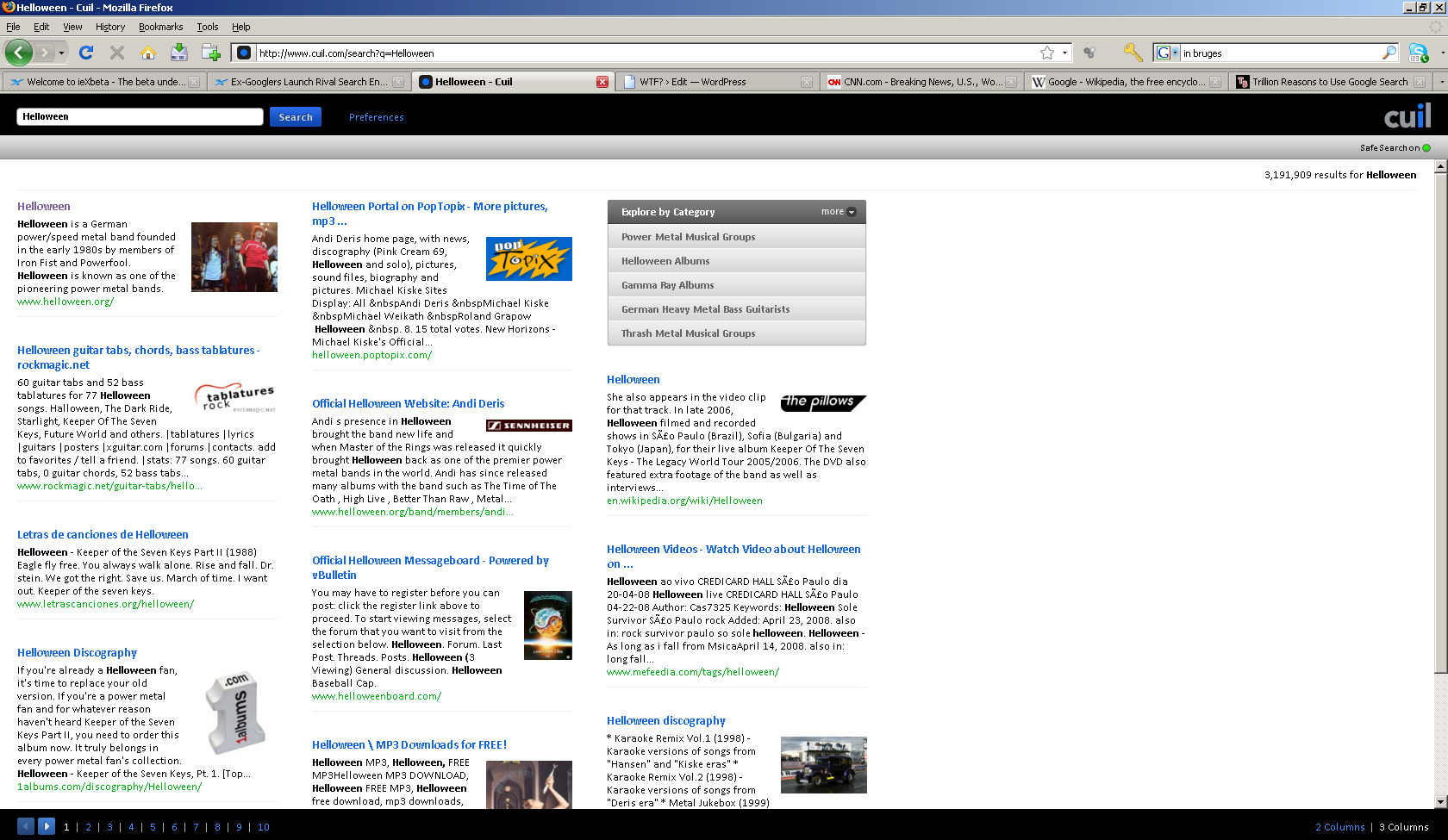Screen dimensions: 1448x840
Task: Go to the previous results page arrow
Action: point(26,825)
